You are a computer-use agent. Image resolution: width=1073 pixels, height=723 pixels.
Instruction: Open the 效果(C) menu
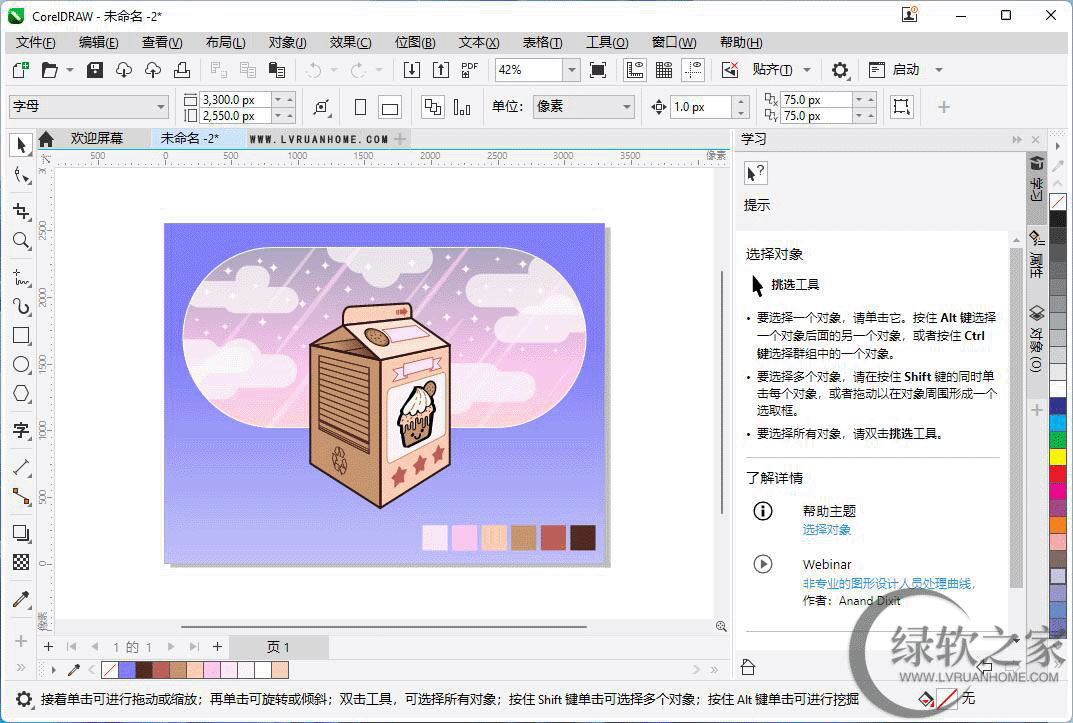350,42
